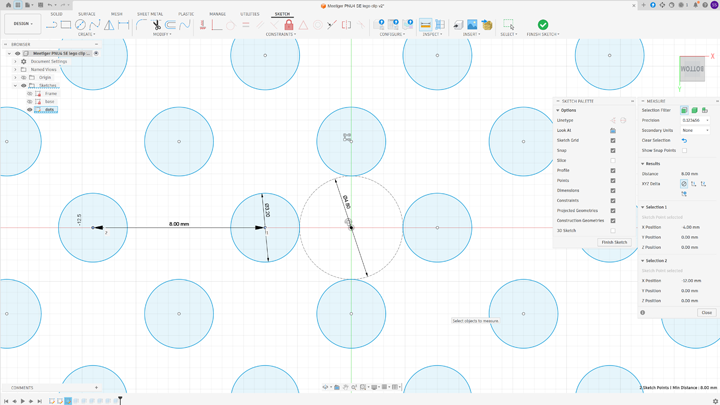
Task: Apply the Concentric constraint
Action: pyautogui.click(x=318, y=25)
